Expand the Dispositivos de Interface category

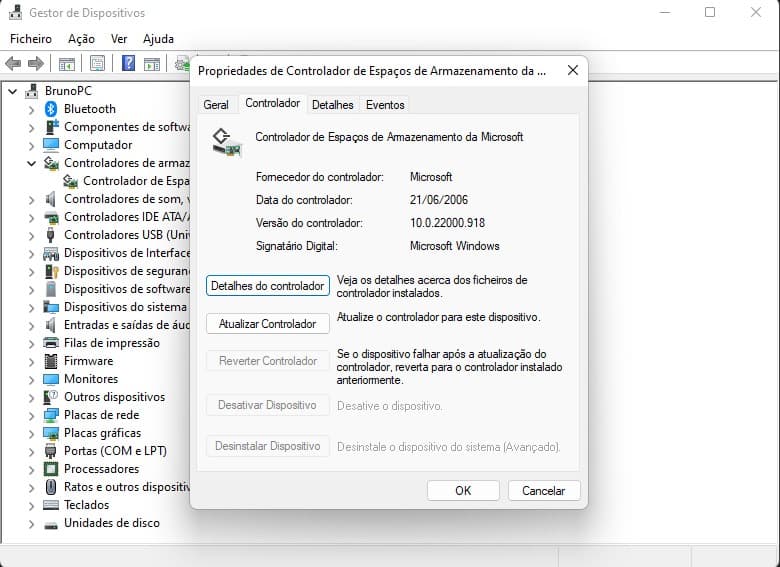pyautogui.click(x=31, y=254)
